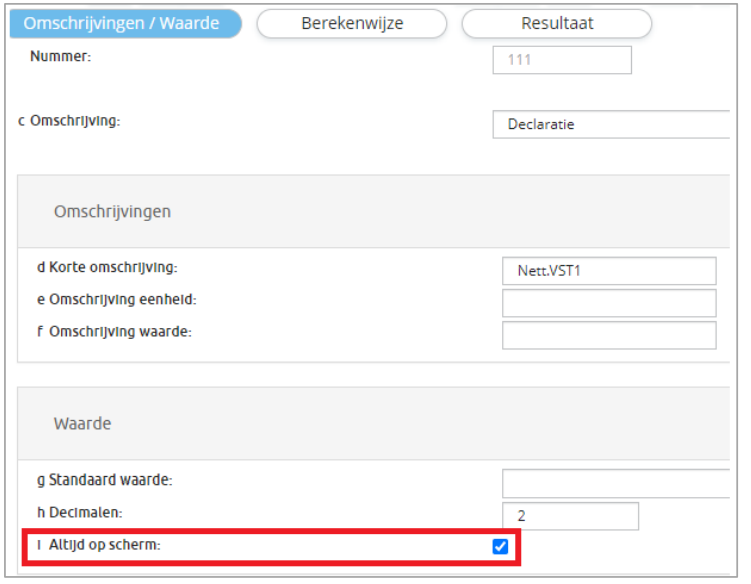Screen dimensions: 751x584
Task: Click the Altijd op scherm label text
Action: click(x=104, y=545)
